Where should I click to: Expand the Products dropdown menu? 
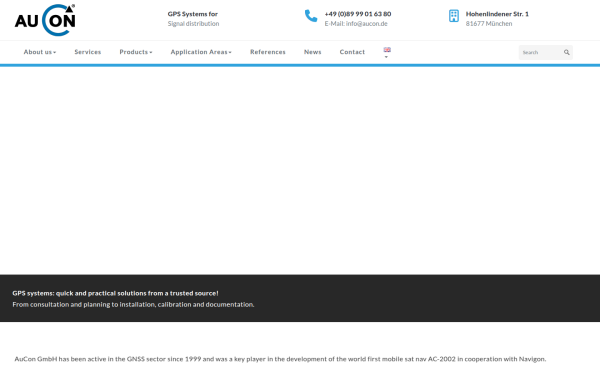click(x=136, y=52)
